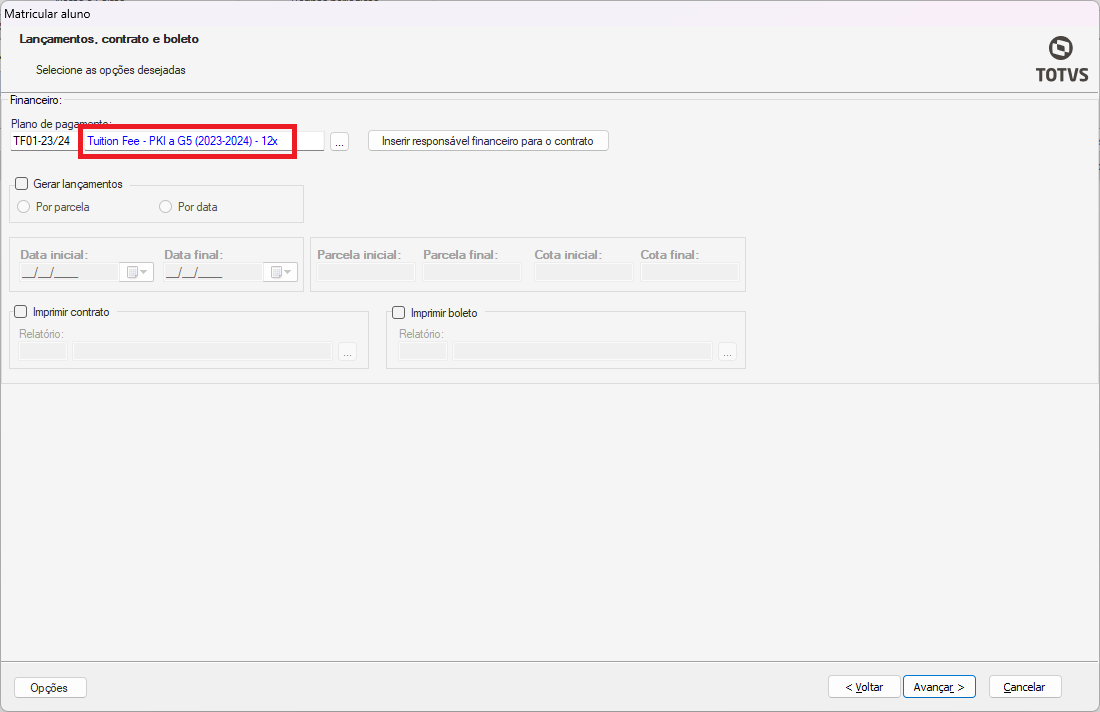Click boleto Relatório code field
The image size is (1100, 712).
click(x=423, y=351)
